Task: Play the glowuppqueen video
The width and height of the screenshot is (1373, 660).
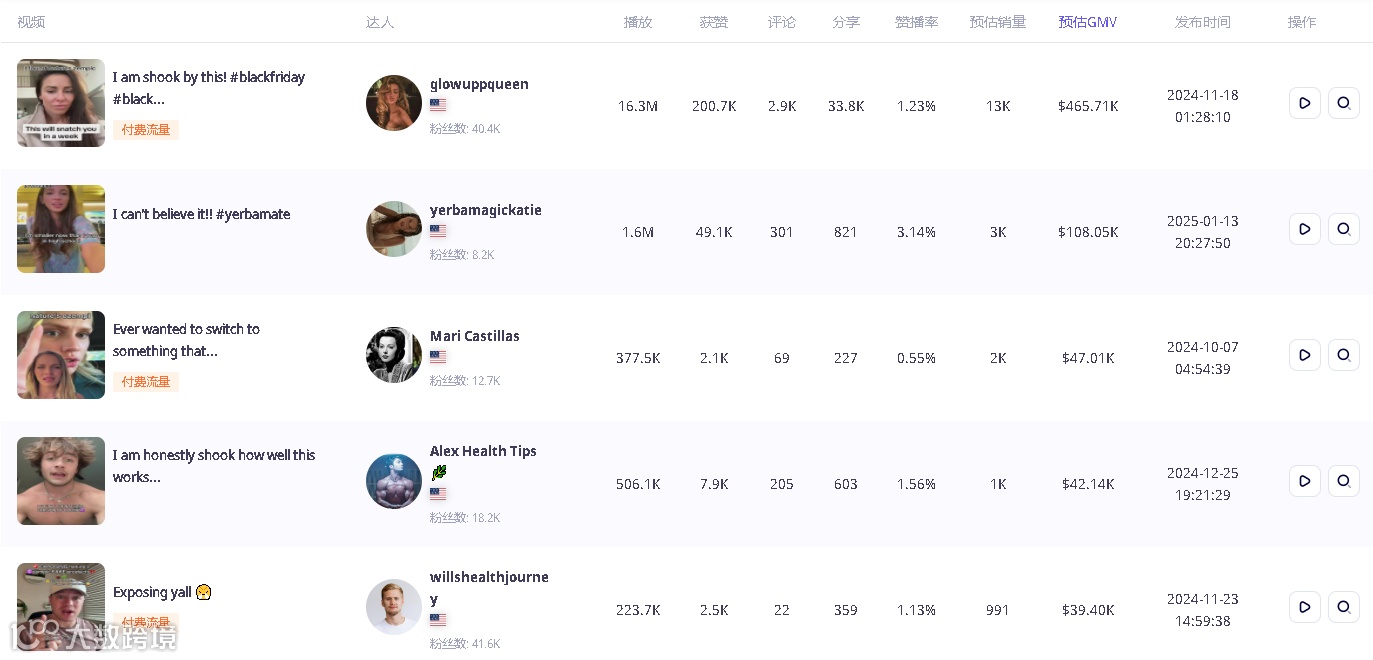Action: coord(1305,103)
